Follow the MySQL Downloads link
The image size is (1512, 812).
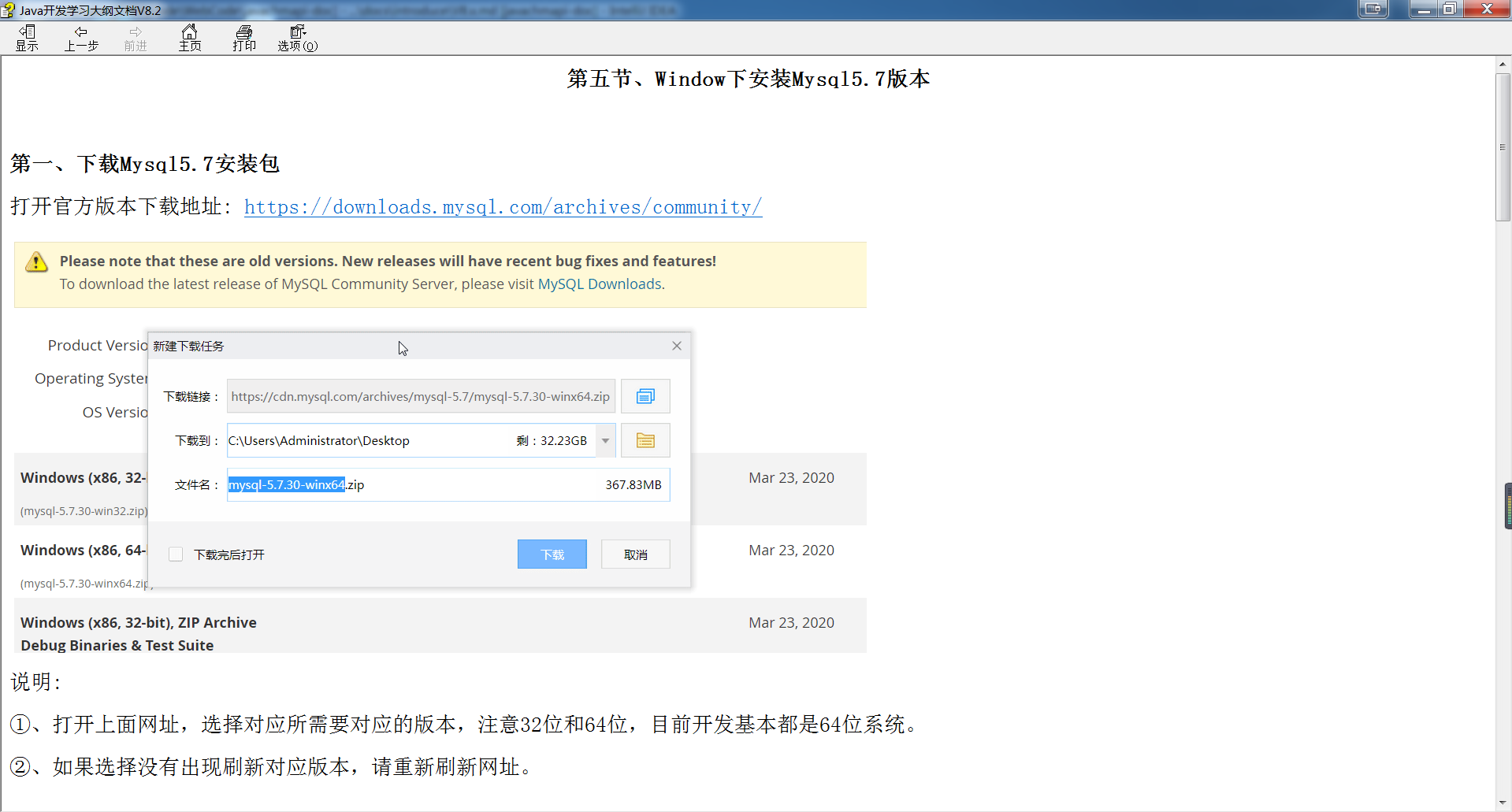[x=600, y=284]
